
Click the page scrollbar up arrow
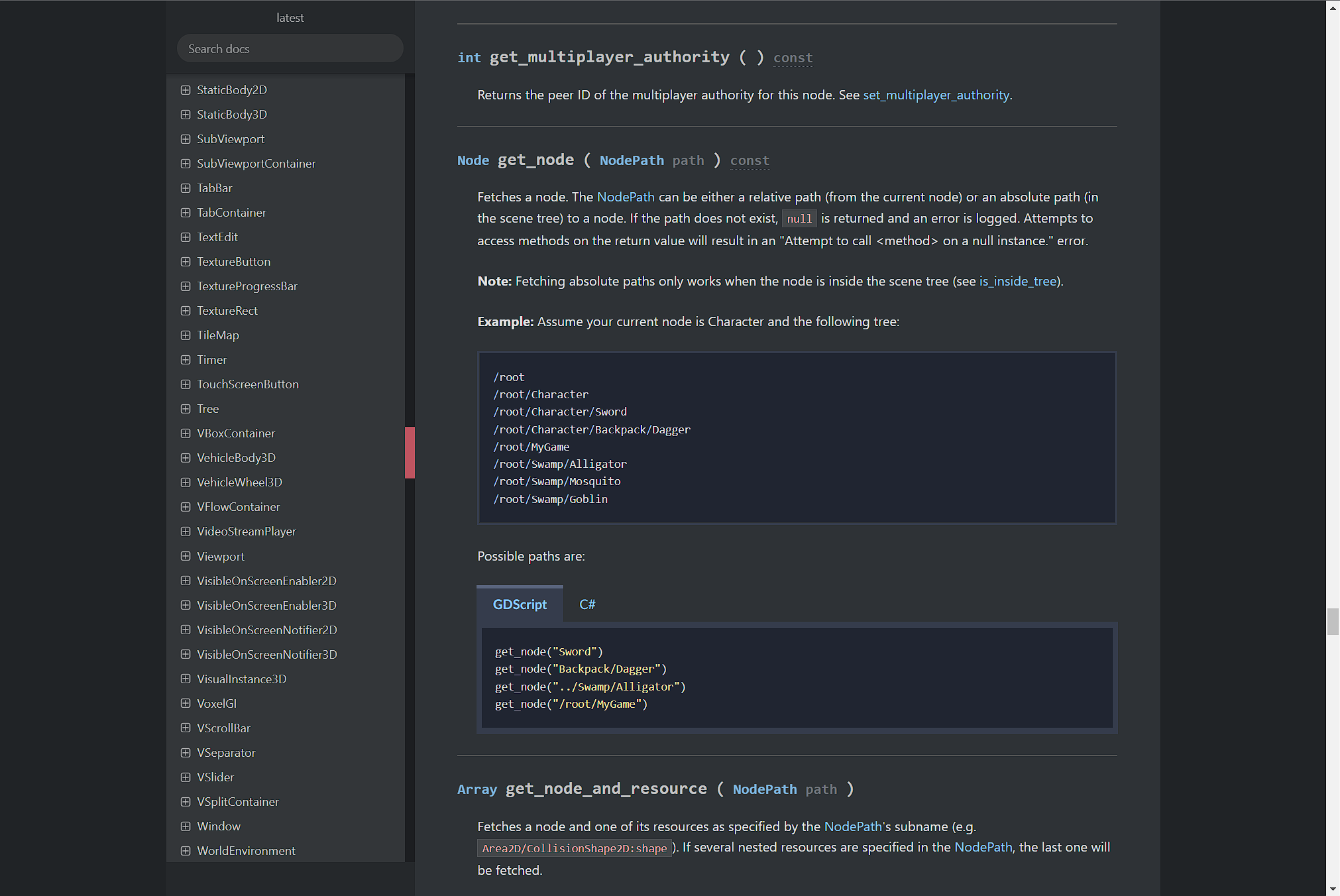pos(1333,7)
